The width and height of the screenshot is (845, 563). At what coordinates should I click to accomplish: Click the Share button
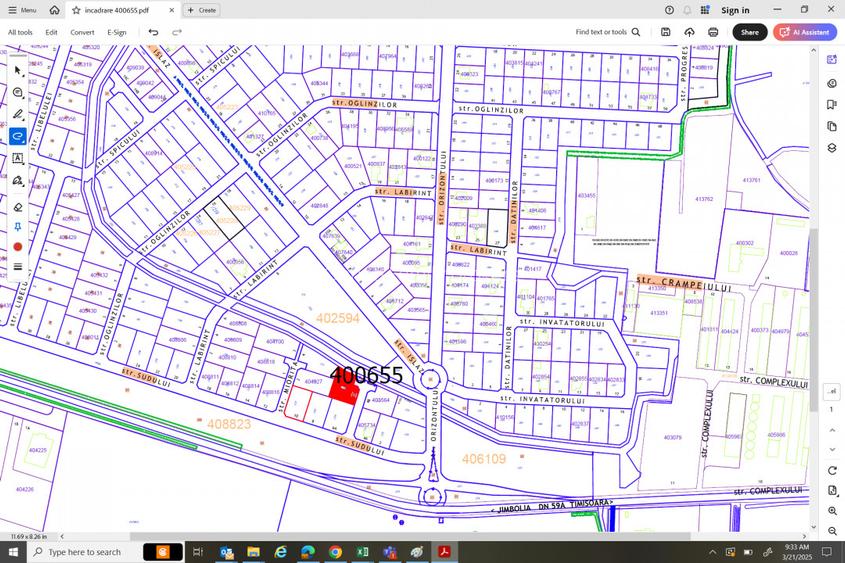(749, 32)
